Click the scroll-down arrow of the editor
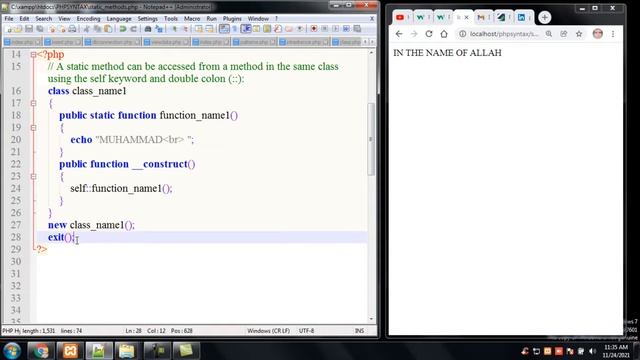The image size is (640, 360). (x=371, y=319)
